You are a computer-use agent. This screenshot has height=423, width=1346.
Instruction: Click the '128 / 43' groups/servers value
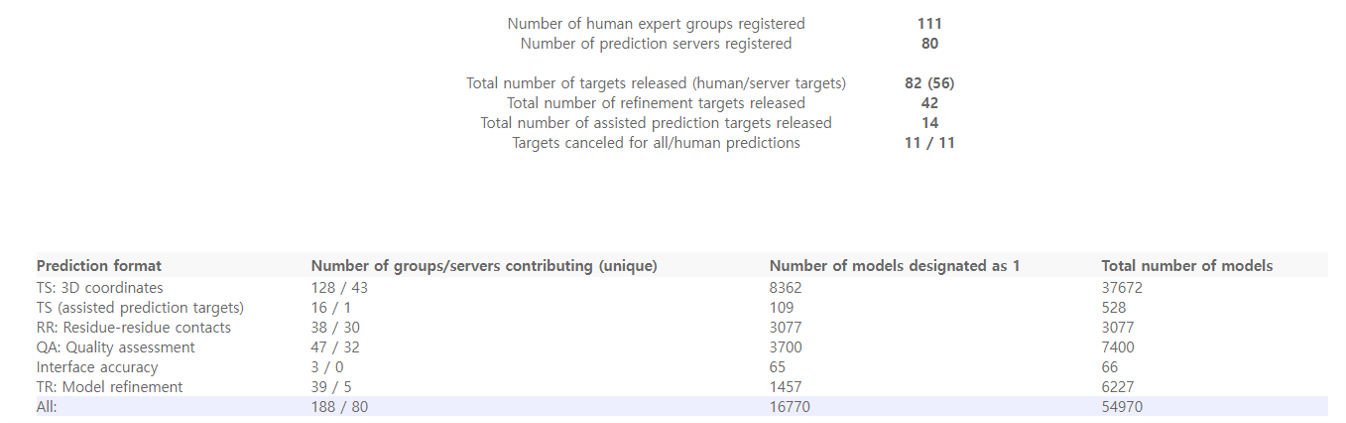tap(341, 288)
